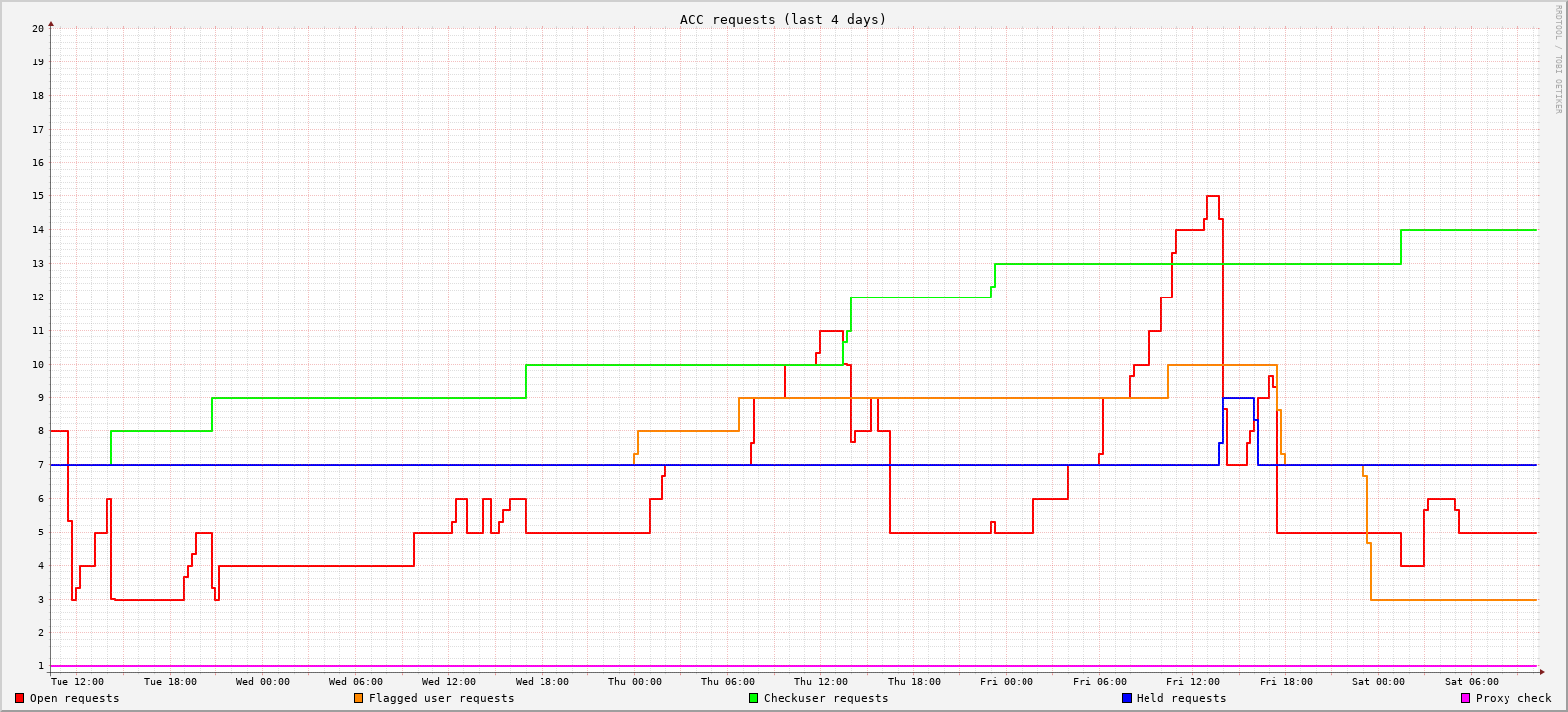Image resolution: width=1568 pixels, height=712 pixels.
Task: Click the "Thu 12:00" time axis label
Action: tap(821, 681)
